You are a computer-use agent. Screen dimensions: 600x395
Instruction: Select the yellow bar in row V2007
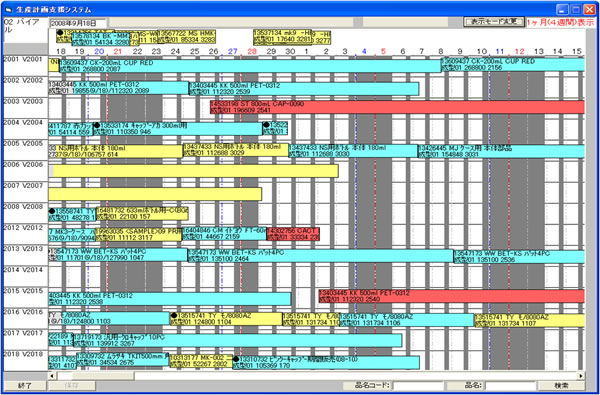[x=155, y=194]
